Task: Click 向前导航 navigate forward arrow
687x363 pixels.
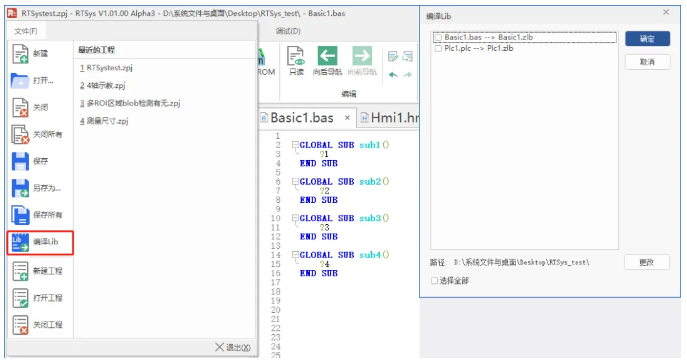Action: [362, 56]
